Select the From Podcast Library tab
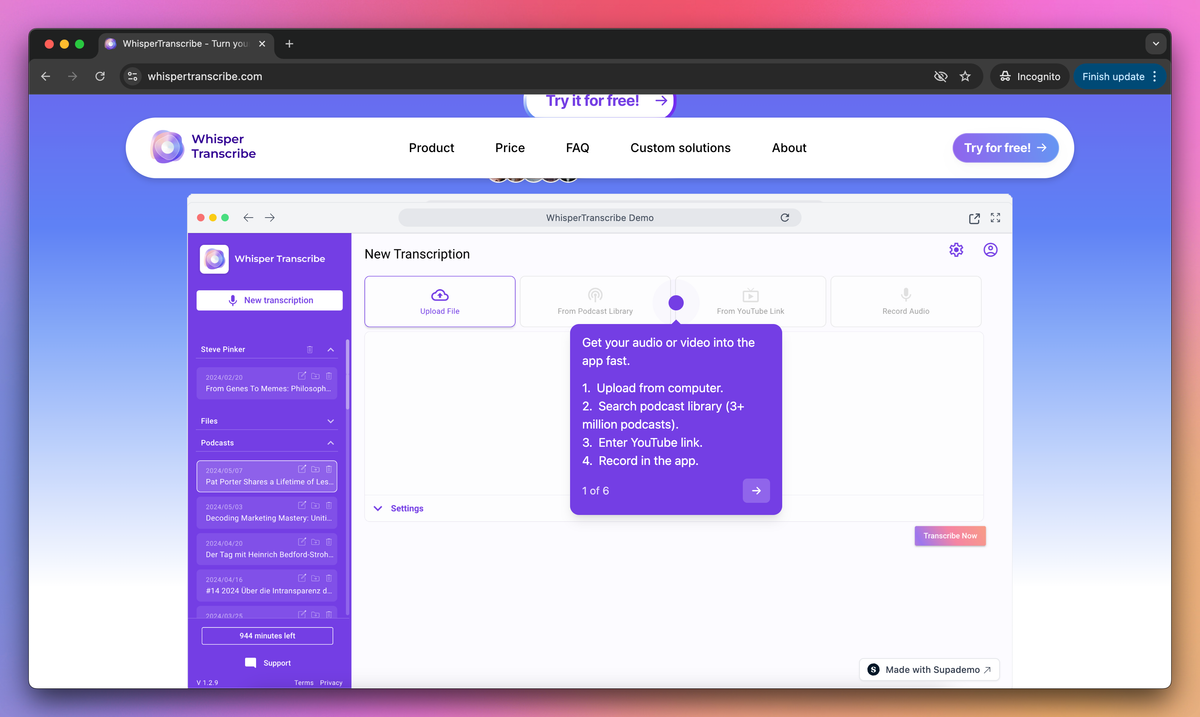1200x717 pixels. click(x=595, y=301)
